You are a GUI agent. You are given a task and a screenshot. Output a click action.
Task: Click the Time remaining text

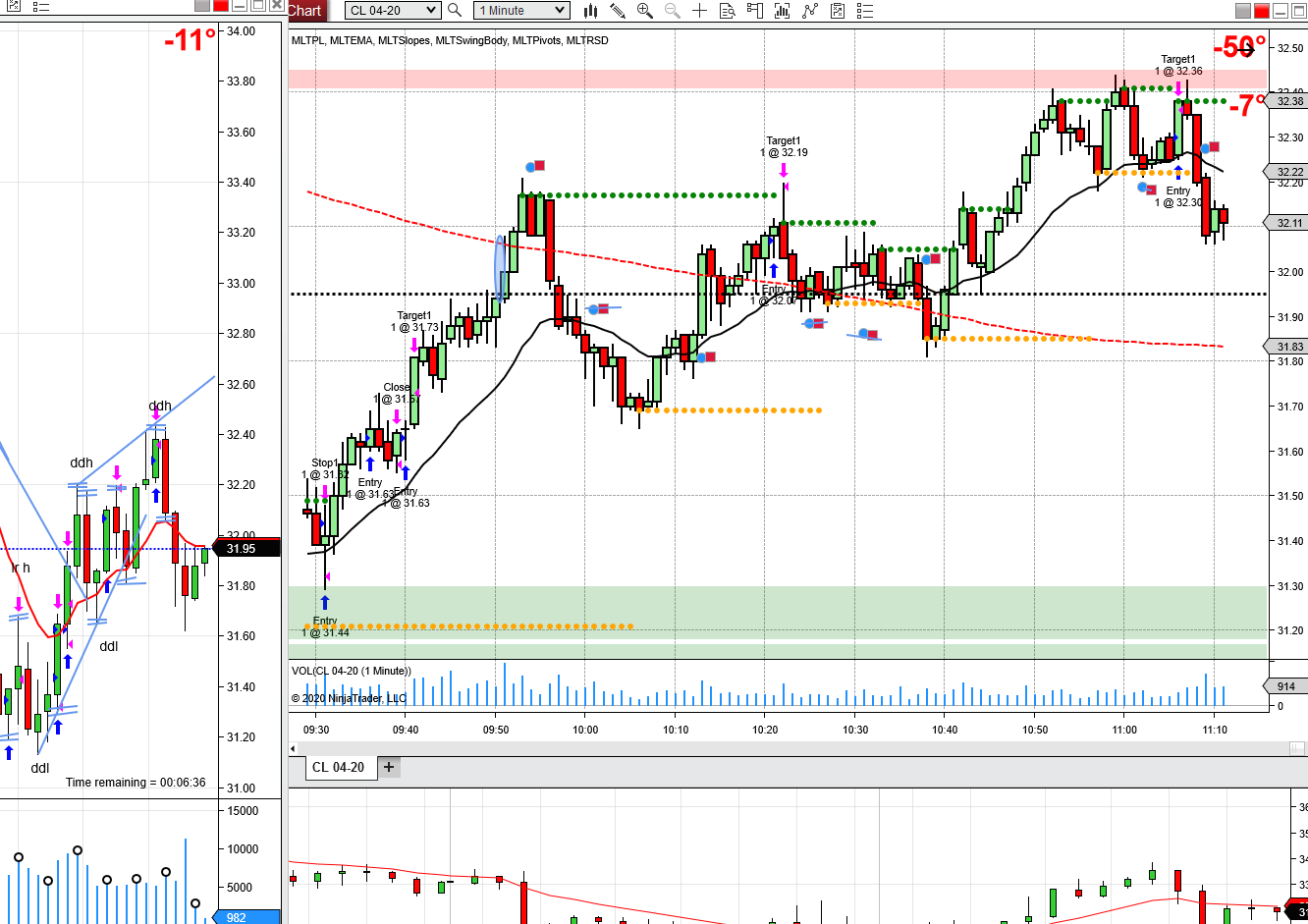click(136, 783)
